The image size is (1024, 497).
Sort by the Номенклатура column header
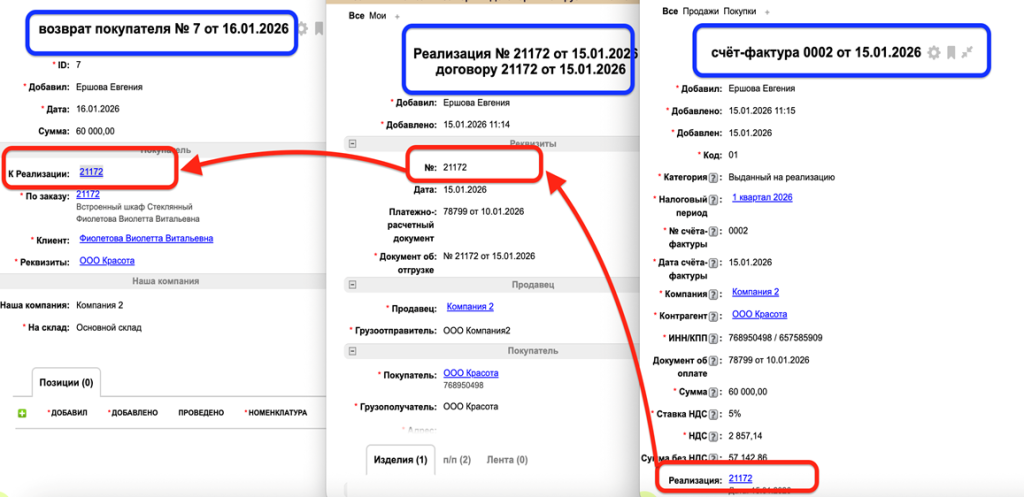click(277, 413)
